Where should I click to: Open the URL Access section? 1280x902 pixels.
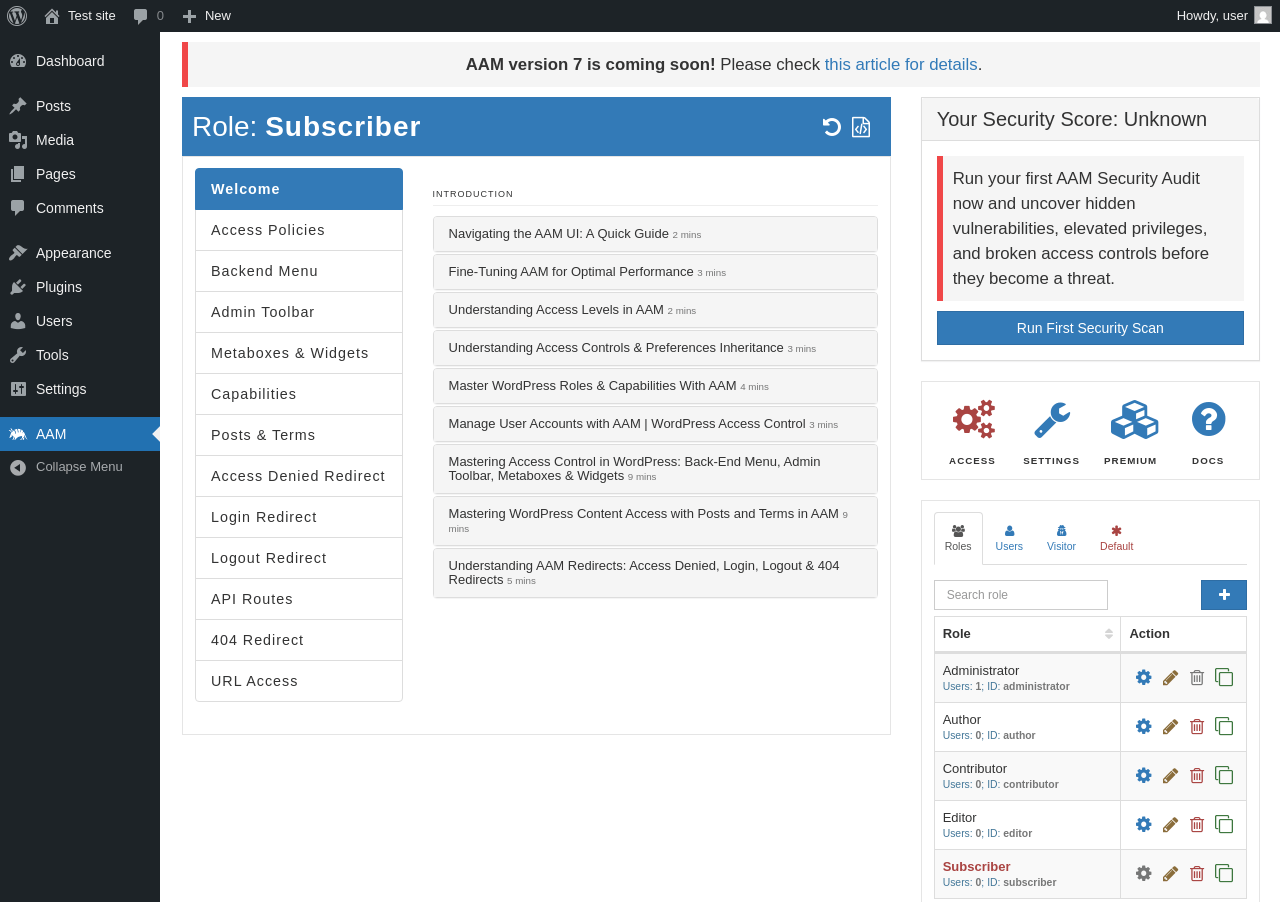pos(299,681)
